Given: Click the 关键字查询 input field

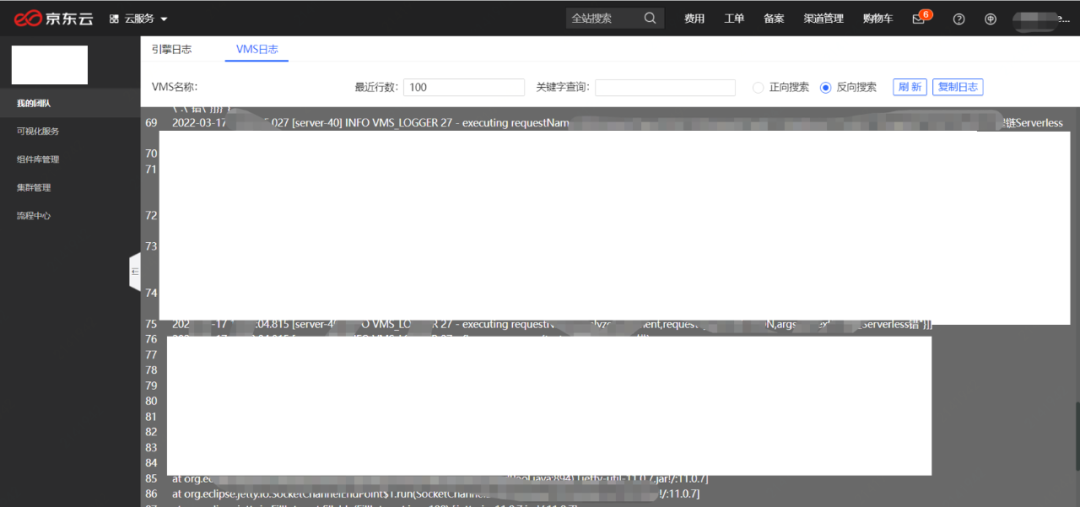Looking at the screenshot, I should pyautogui.click(x=665, y=87).
